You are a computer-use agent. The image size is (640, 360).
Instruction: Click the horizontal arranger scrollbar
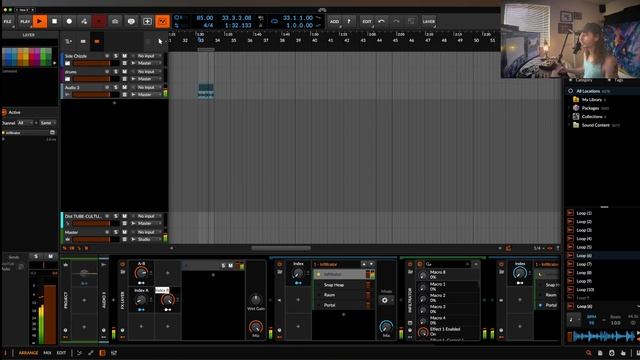point(281,248)
